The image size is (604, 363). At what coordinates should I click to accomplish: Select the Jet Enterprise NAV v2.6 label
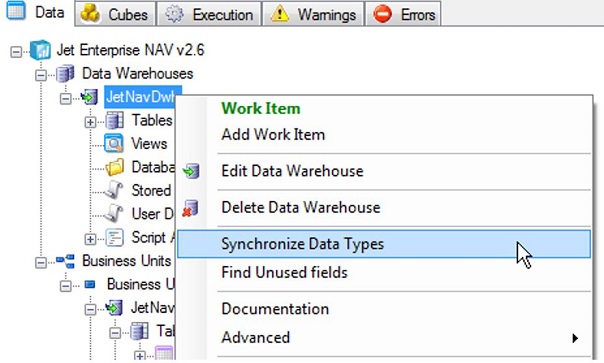(131, 50)
